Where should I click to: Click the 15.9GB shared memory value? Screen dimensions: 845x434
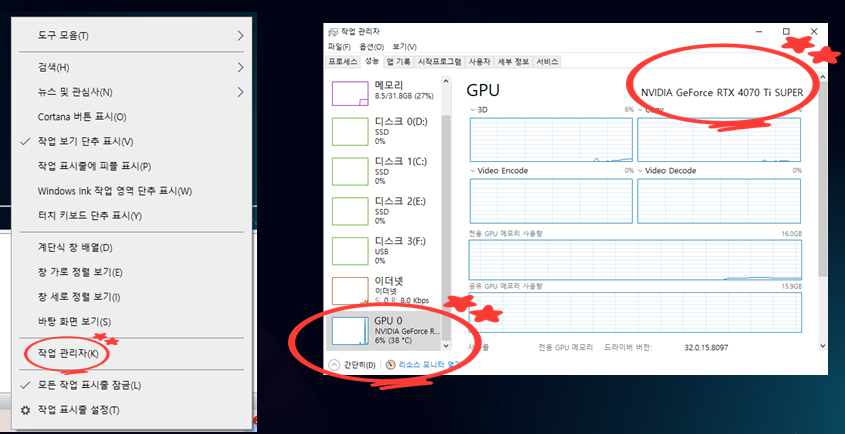pyautogui.click(x=792, y=286)
